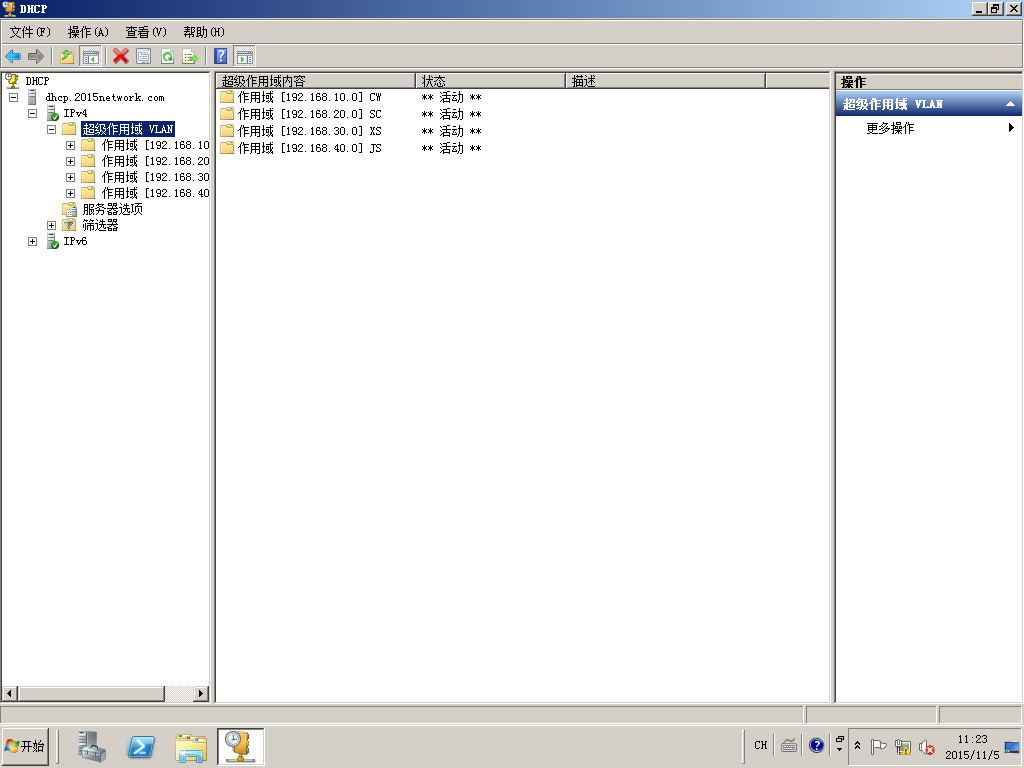Expand the IPv6 tree node

(x=33, y=242)
